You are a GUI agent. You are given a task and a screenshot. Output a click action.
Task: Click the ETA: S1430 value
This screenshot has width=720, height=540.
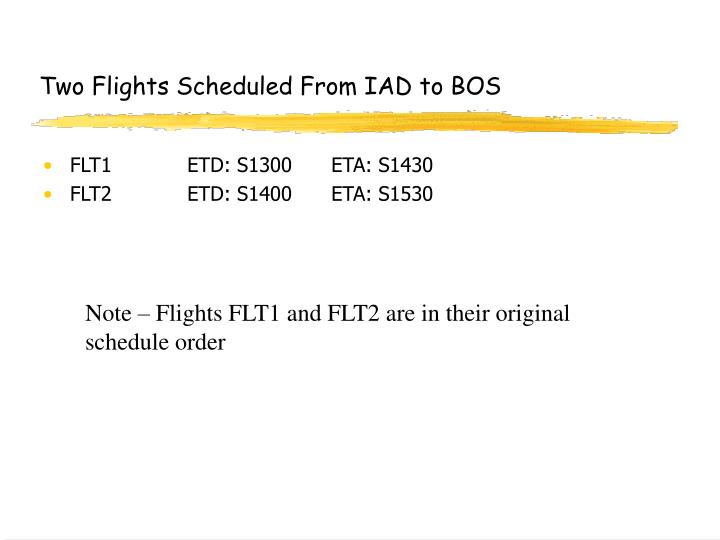(382, 165)
